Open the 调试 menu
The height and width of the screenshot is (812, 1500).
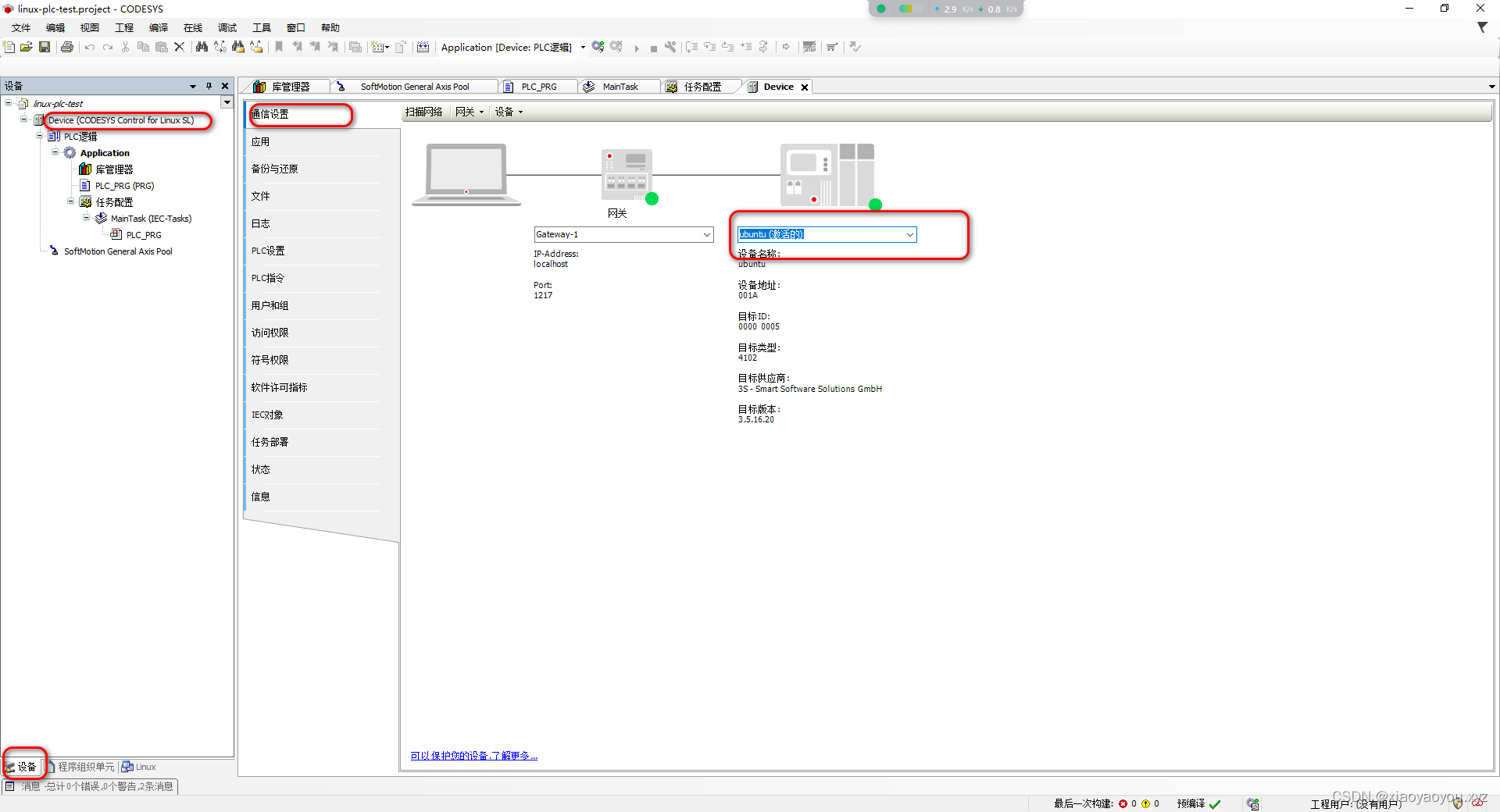[227, 27]
